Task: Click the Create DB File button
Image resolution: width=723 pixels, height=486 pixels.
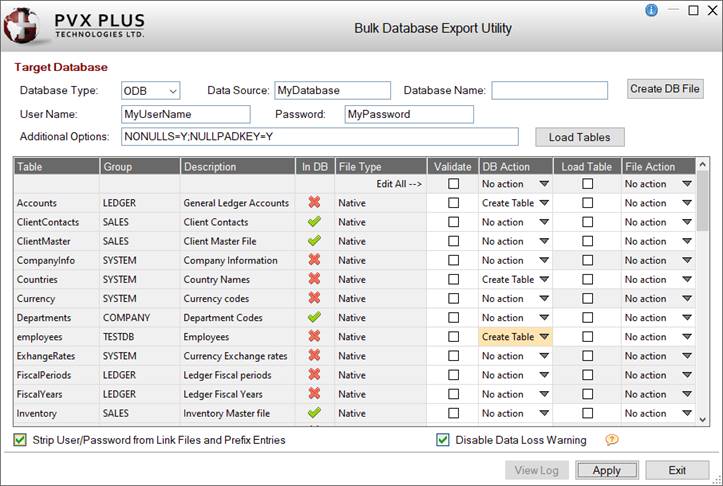Action: click(665, 89)
